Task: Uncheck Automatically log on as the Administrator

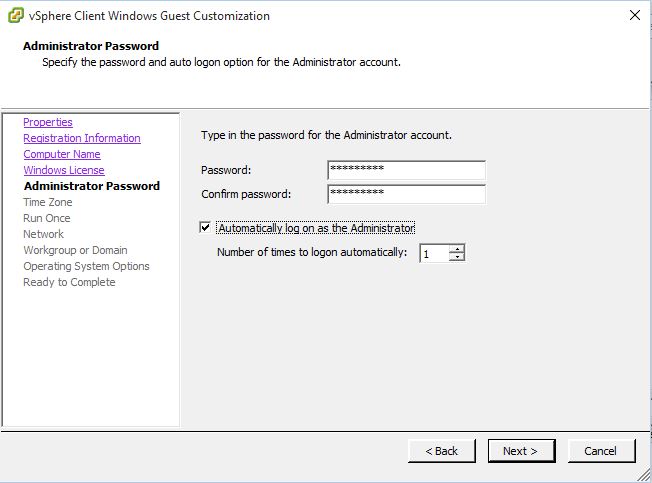Action: tap(205, 227)
